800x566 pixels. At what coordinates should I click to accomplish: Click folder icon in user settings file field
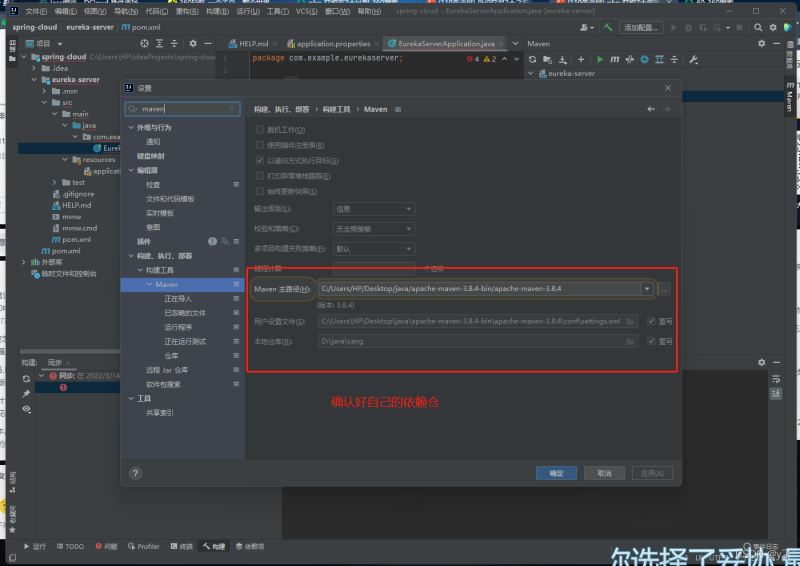point(630,322)
